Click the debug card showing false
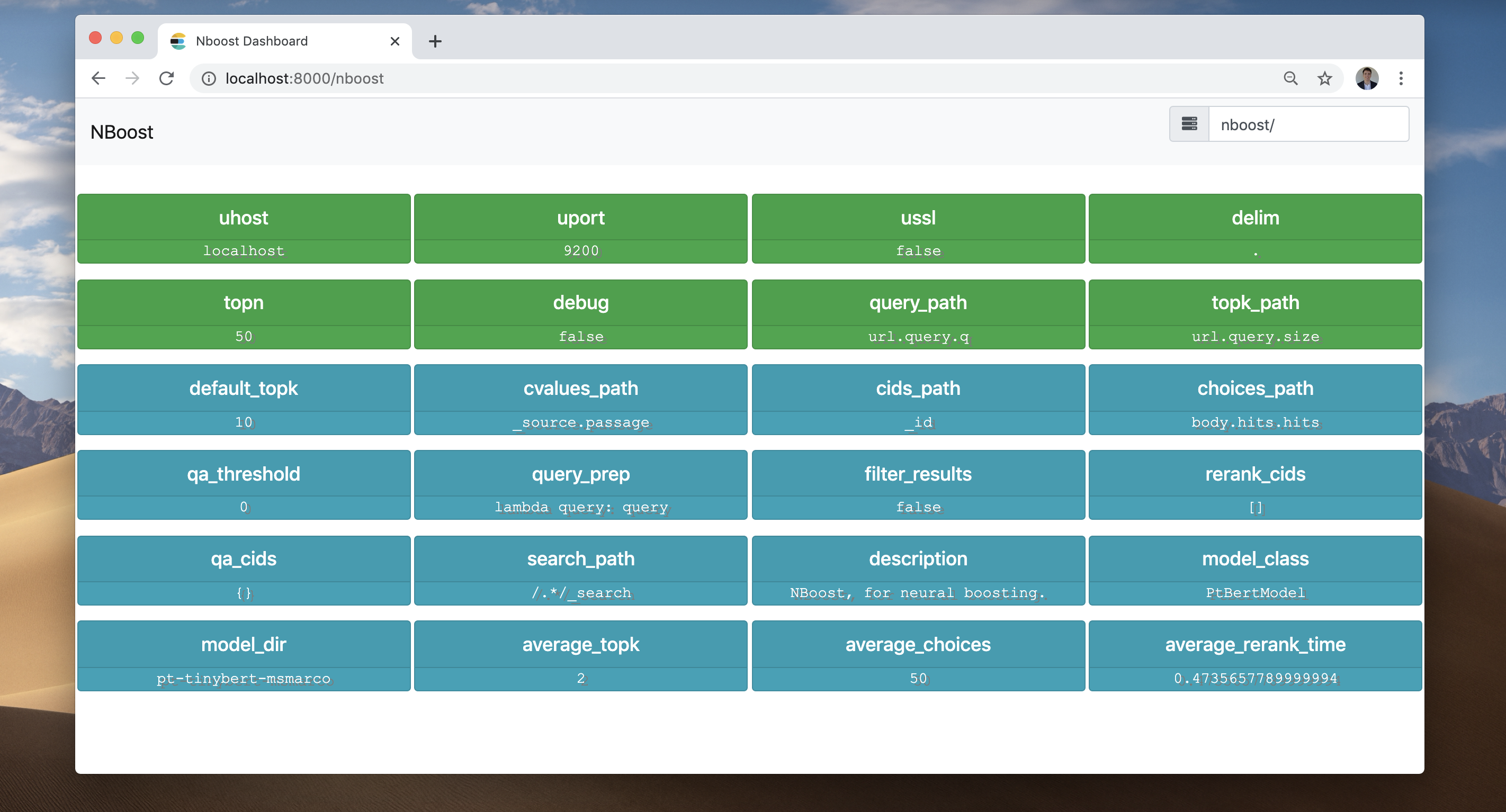 pyautogui.click(x=580, y=314)
